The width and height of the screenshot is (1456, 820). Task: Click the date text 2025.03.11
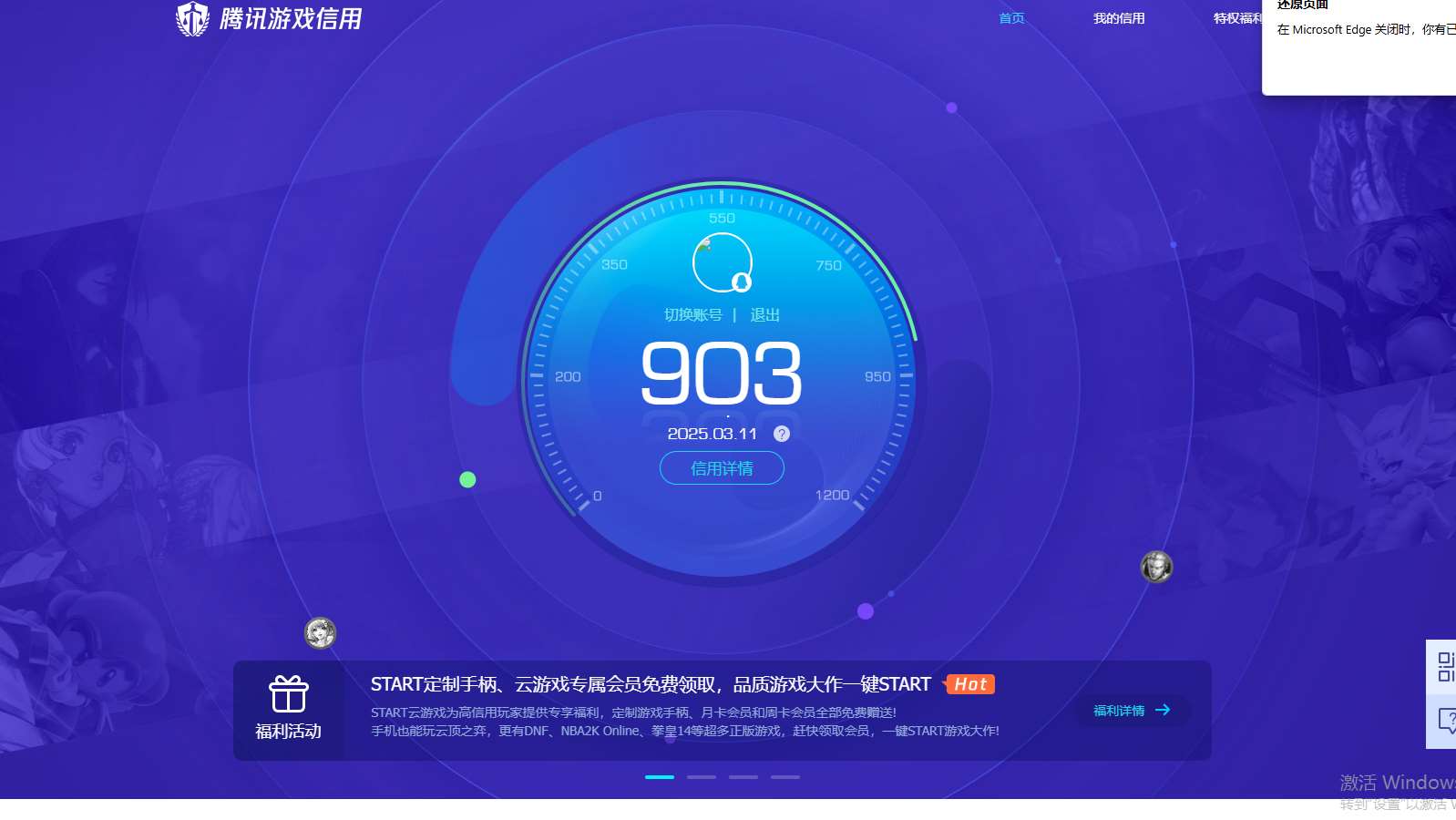click(713, 434)
